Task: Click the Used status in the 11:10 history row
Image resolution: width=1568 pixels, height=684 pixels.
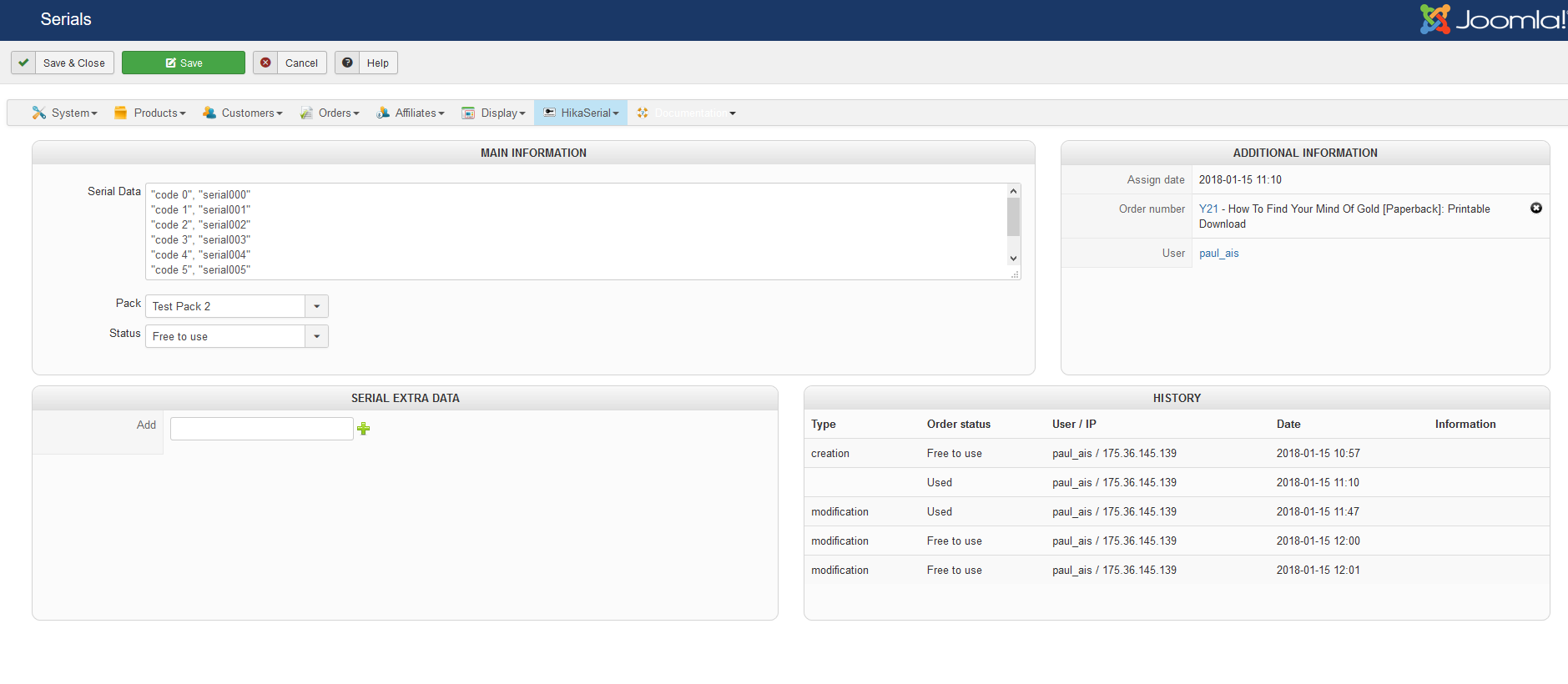Action: (940, 482)
